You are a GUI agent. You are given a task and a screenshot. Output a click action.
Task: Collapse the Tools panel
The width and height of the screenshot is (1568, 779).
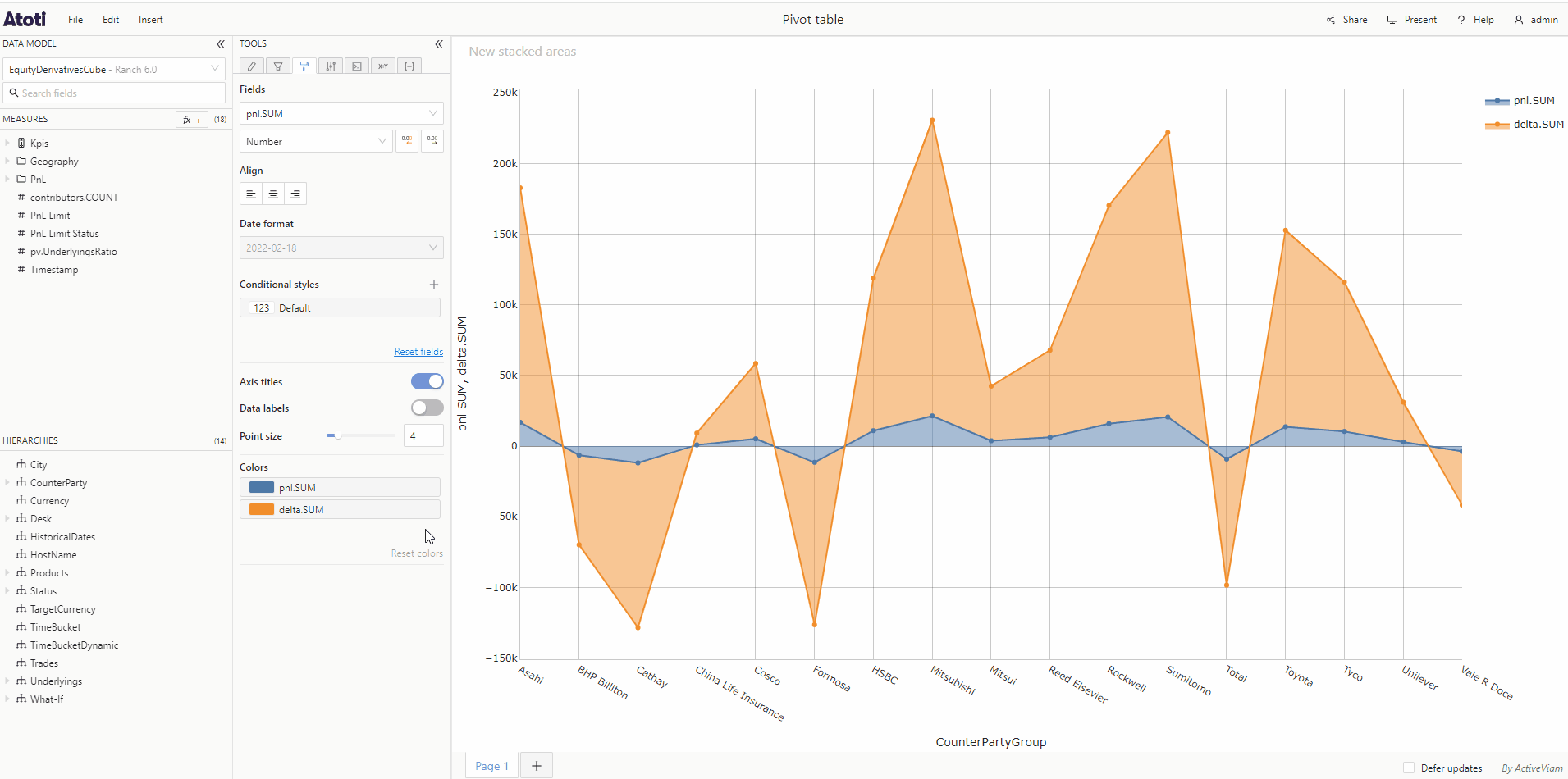pyautogui.click(x=439, y=44)
